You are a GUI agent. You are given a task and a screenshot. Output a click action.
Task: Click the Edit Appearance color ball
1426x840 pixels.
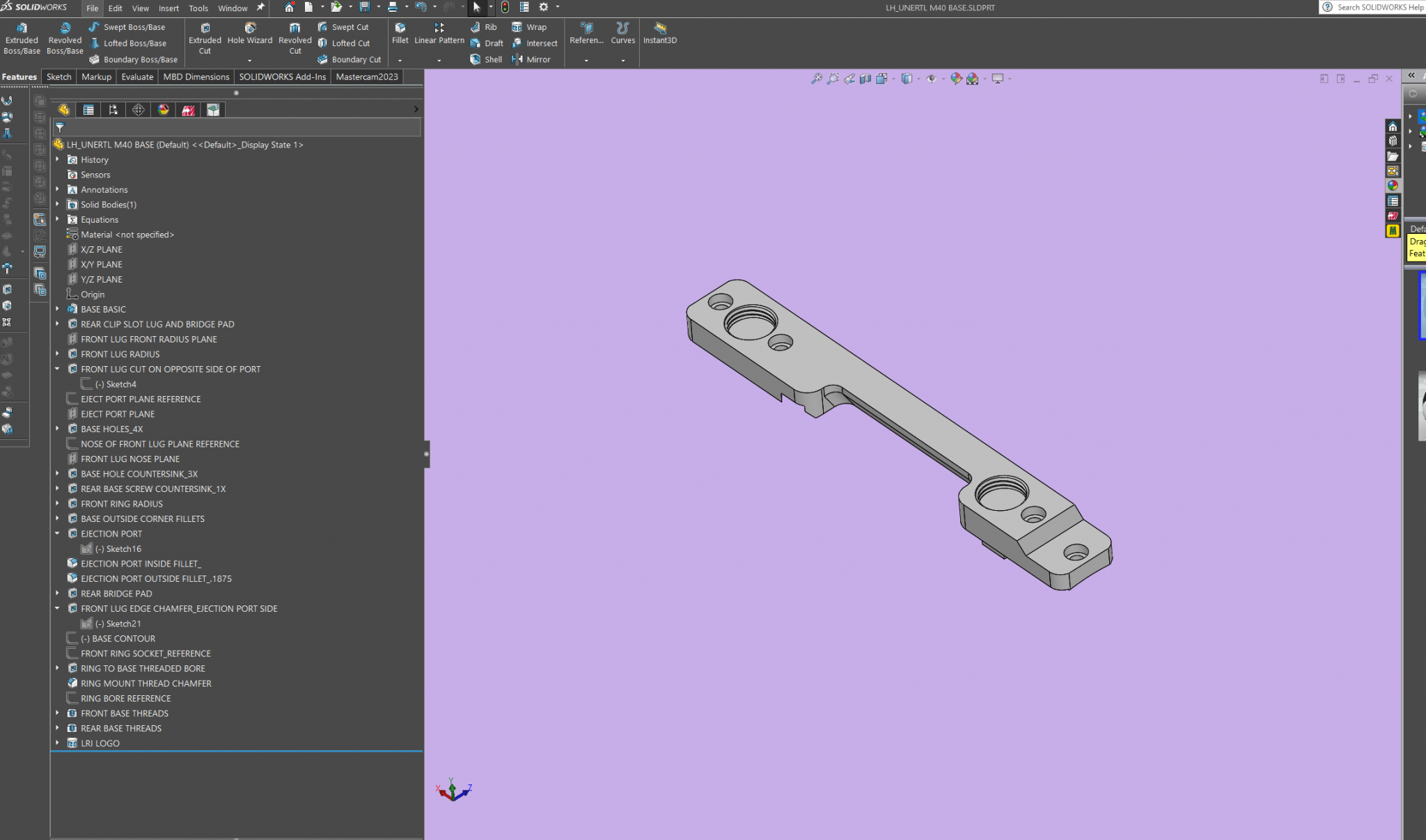(x=956, y=79)
